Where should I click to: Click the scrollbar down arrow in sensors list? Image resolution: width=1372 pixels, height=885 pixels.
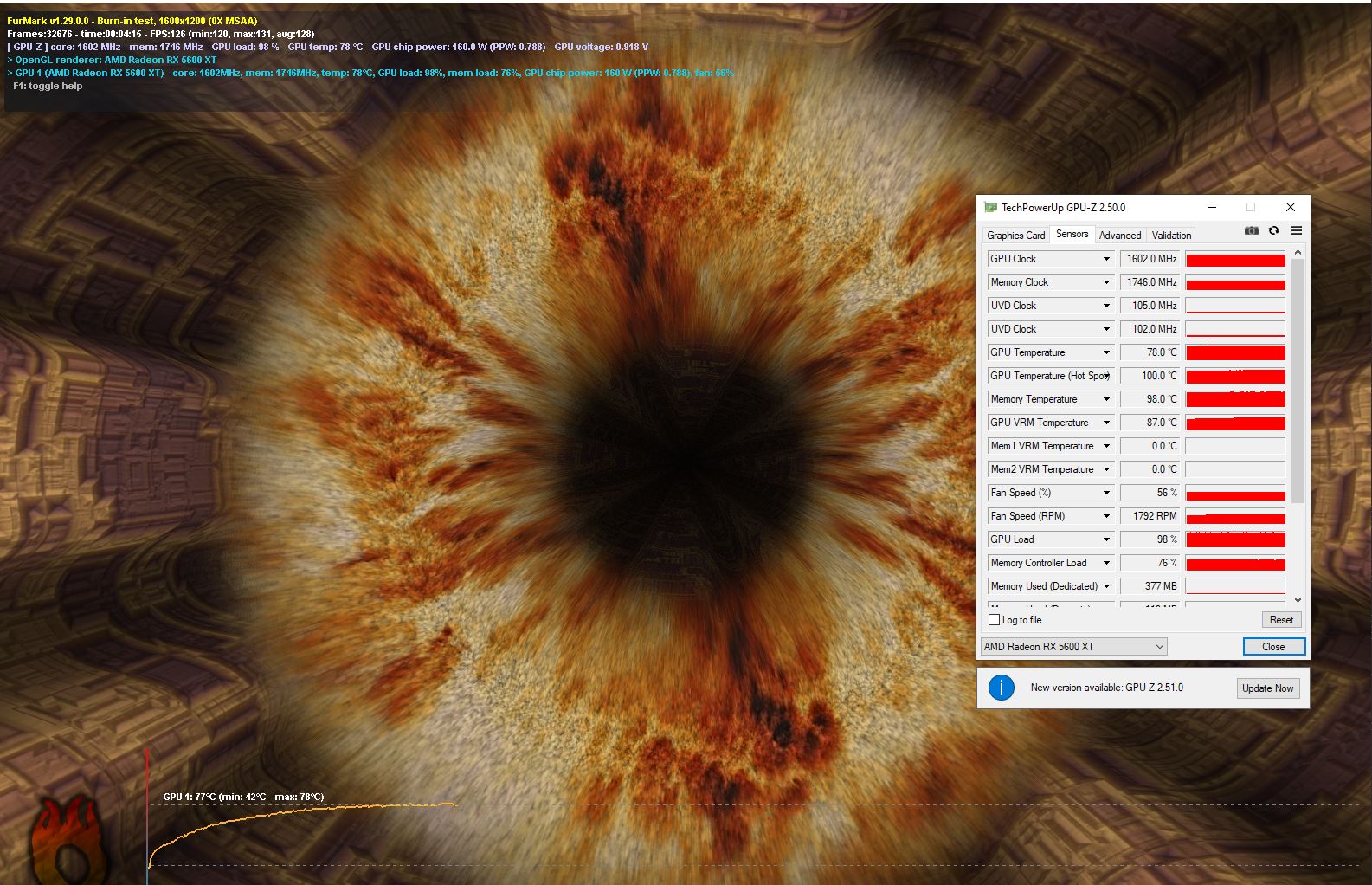[x=1298, y=599]
